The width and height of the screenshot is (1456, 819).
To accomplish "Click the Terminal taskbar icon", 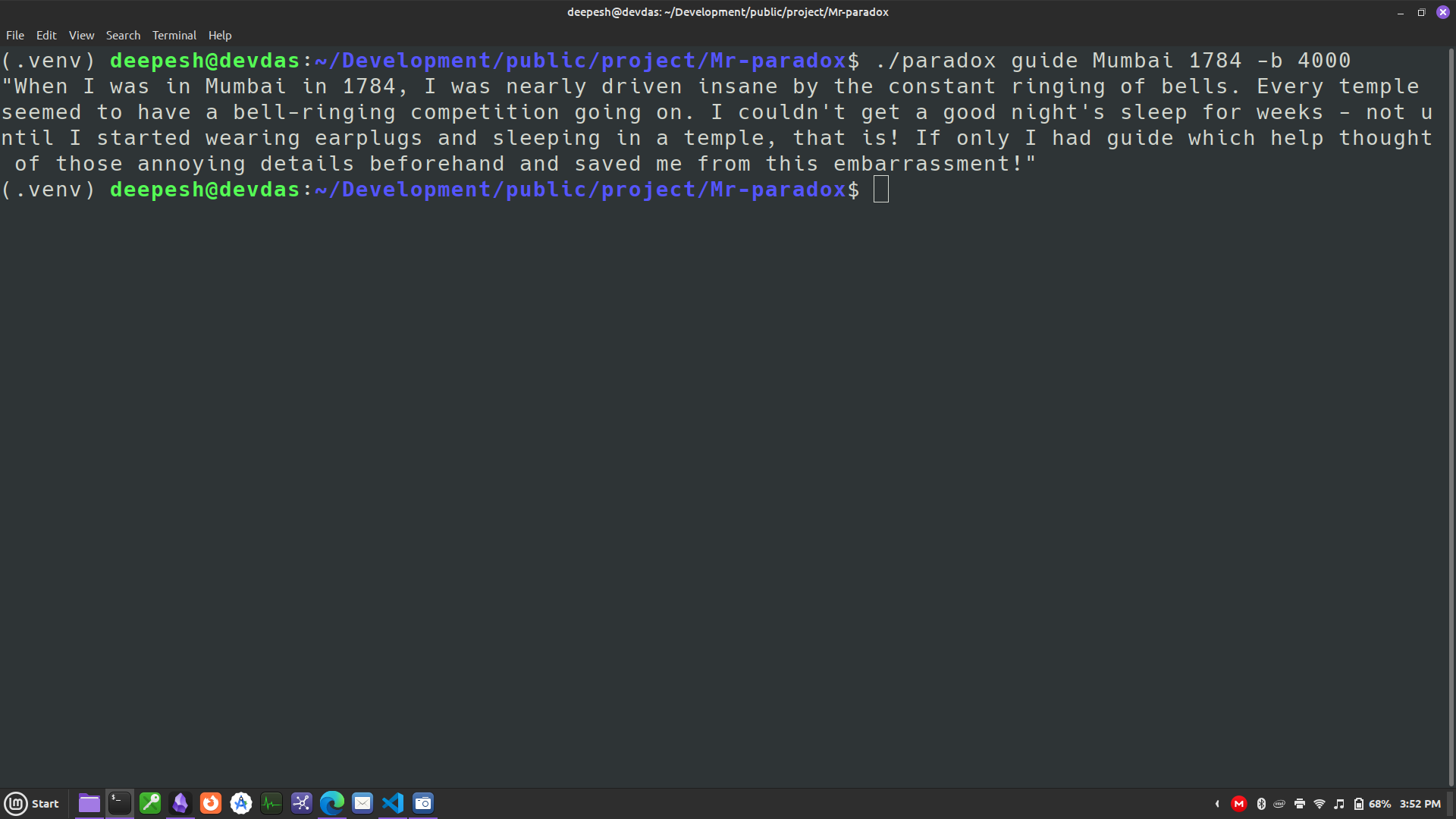I will (x=120, y=803).
